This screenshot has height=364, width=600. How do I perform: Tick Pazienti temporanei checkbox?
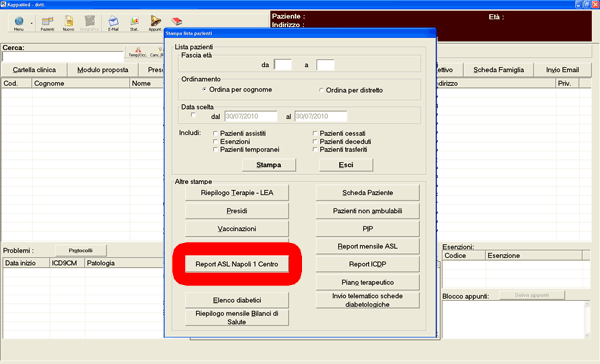pyautogui.click(x=215, y=150)
